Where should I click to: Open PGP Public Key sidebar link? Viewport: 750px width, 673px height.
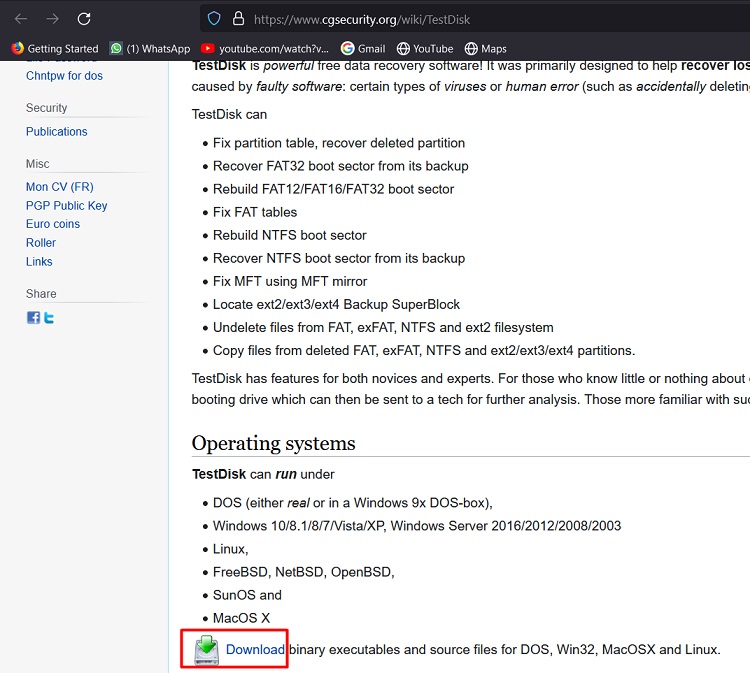point(67,206)
